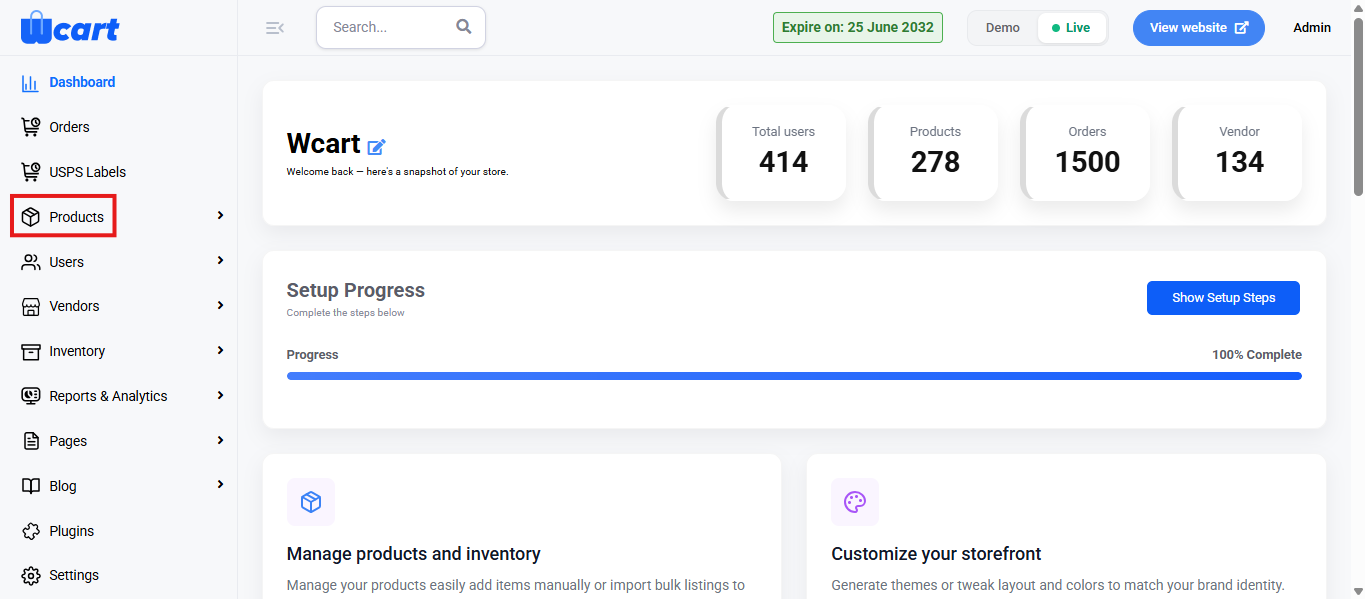Expand the Pages submenu chevron

coord(220,440)
